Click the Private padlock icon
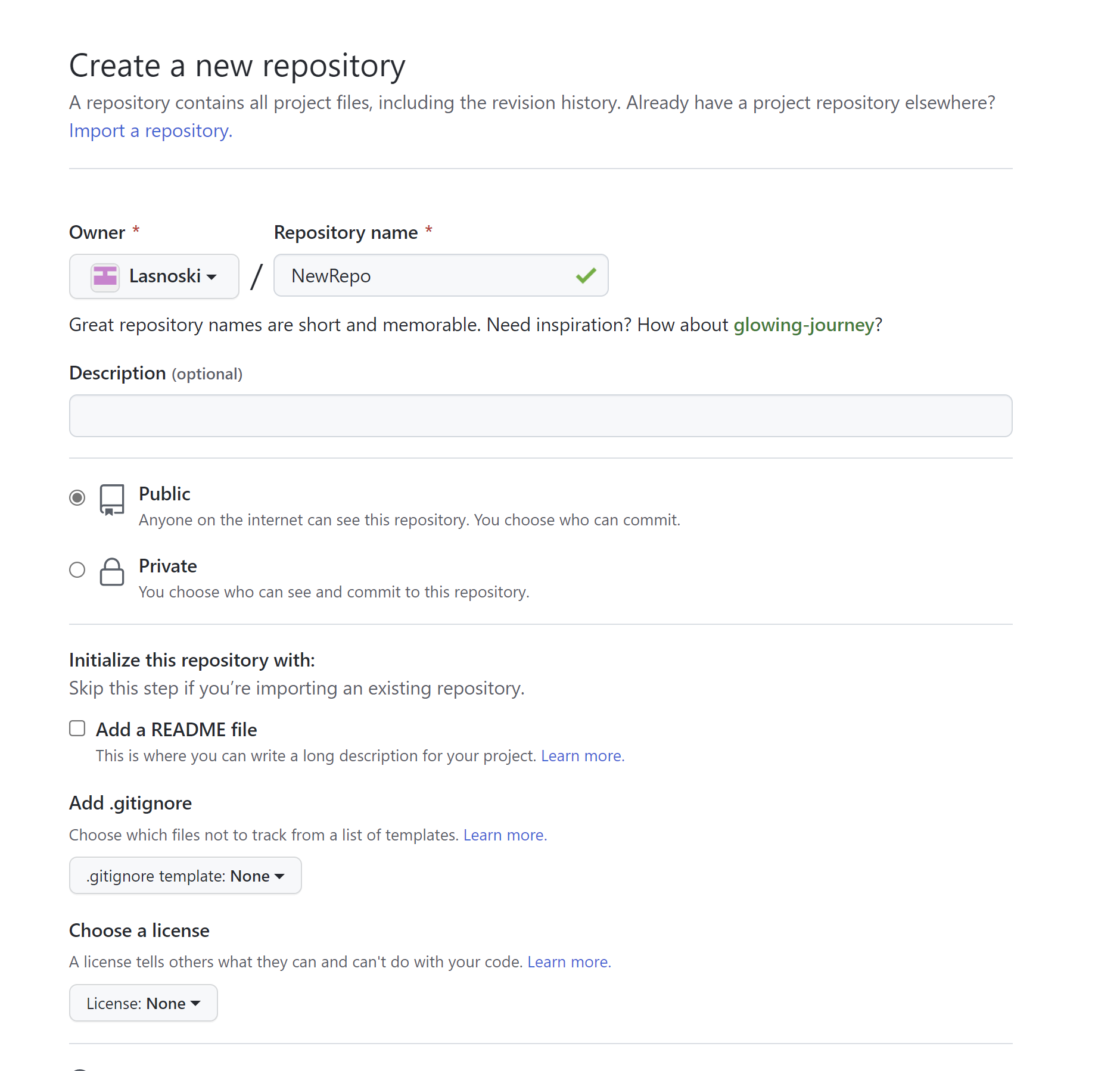Viewport: 1120px width, 1071px height. [x=112, y=572]
